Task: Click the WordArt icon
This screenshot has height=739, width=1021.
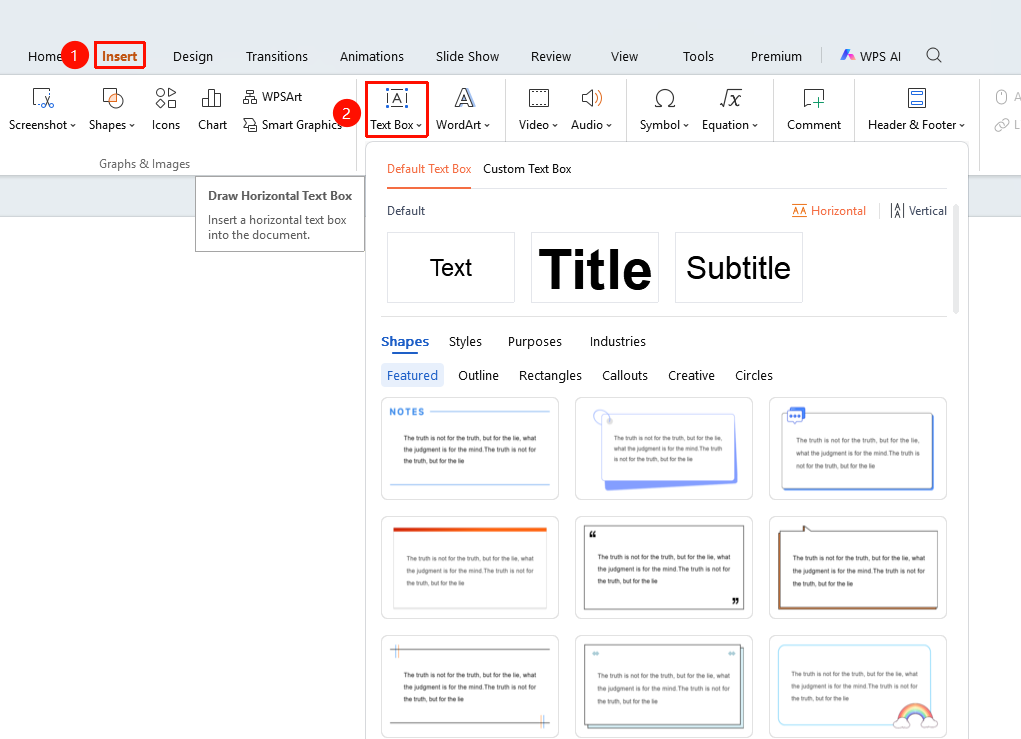Action: (464, 98)
